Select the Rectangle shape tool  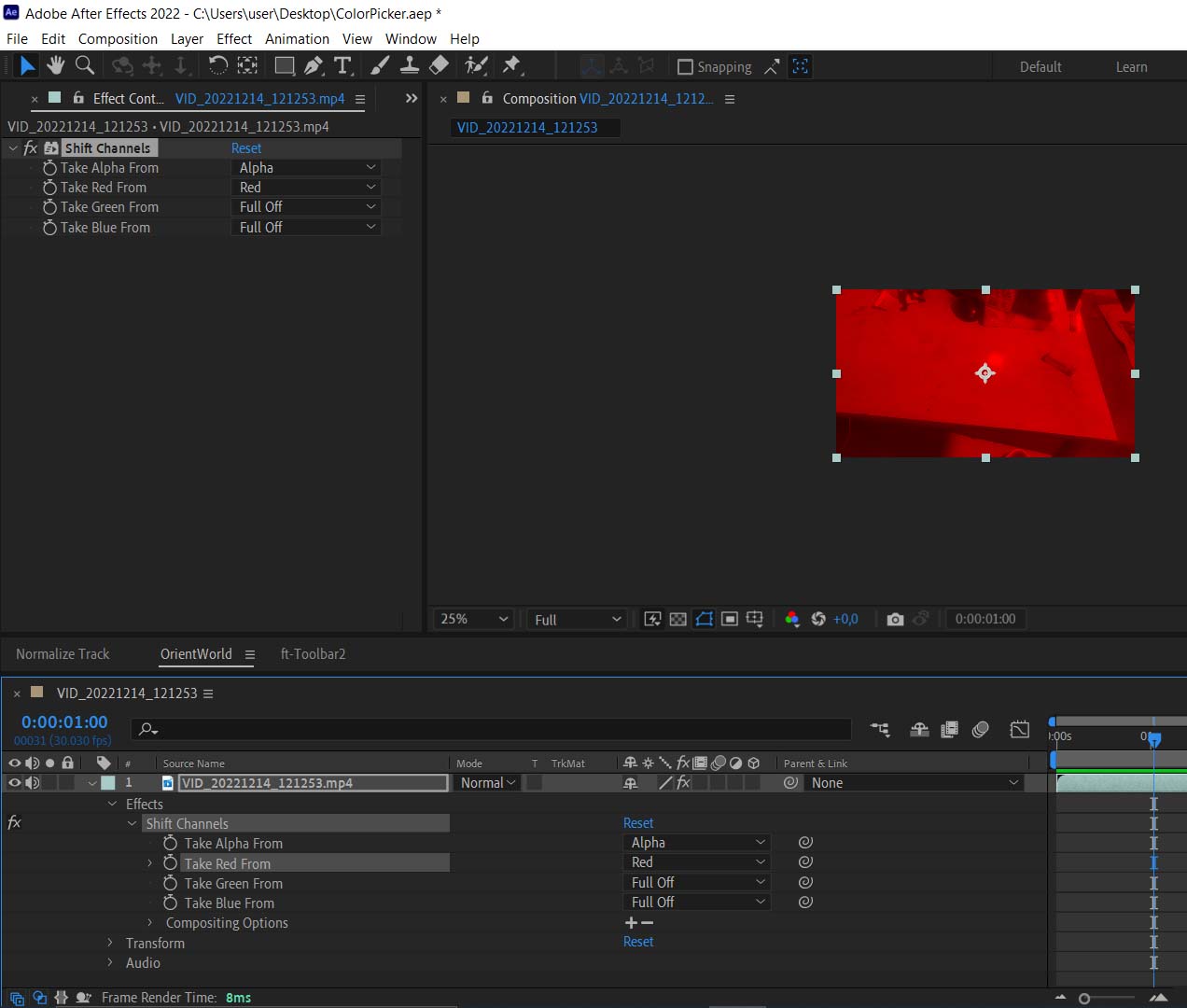coord(284,65)
